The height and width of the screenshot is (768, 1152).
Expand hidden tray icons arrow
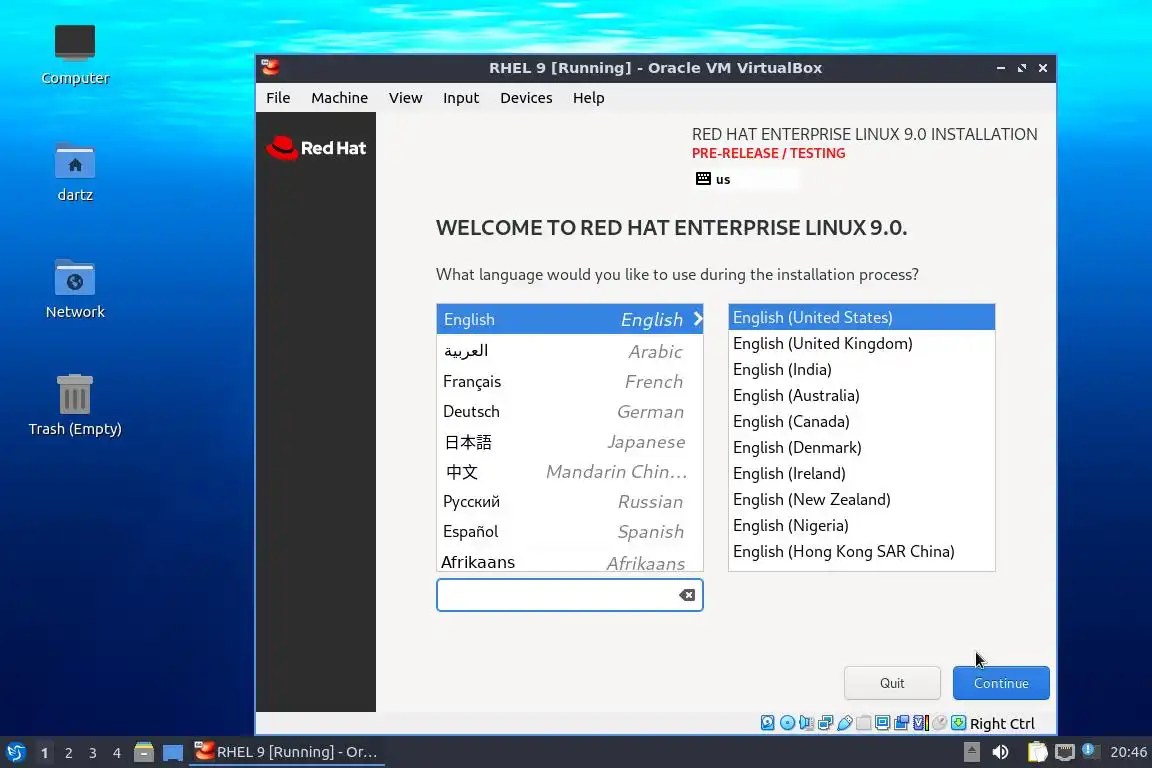pyautogui.click(x=971, y=752)
